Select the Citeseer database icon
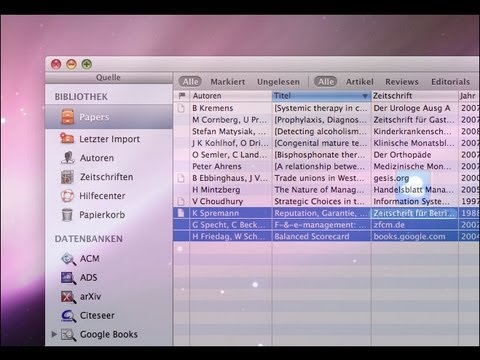This screenshot has height=360, width=480. click(68, 316)
